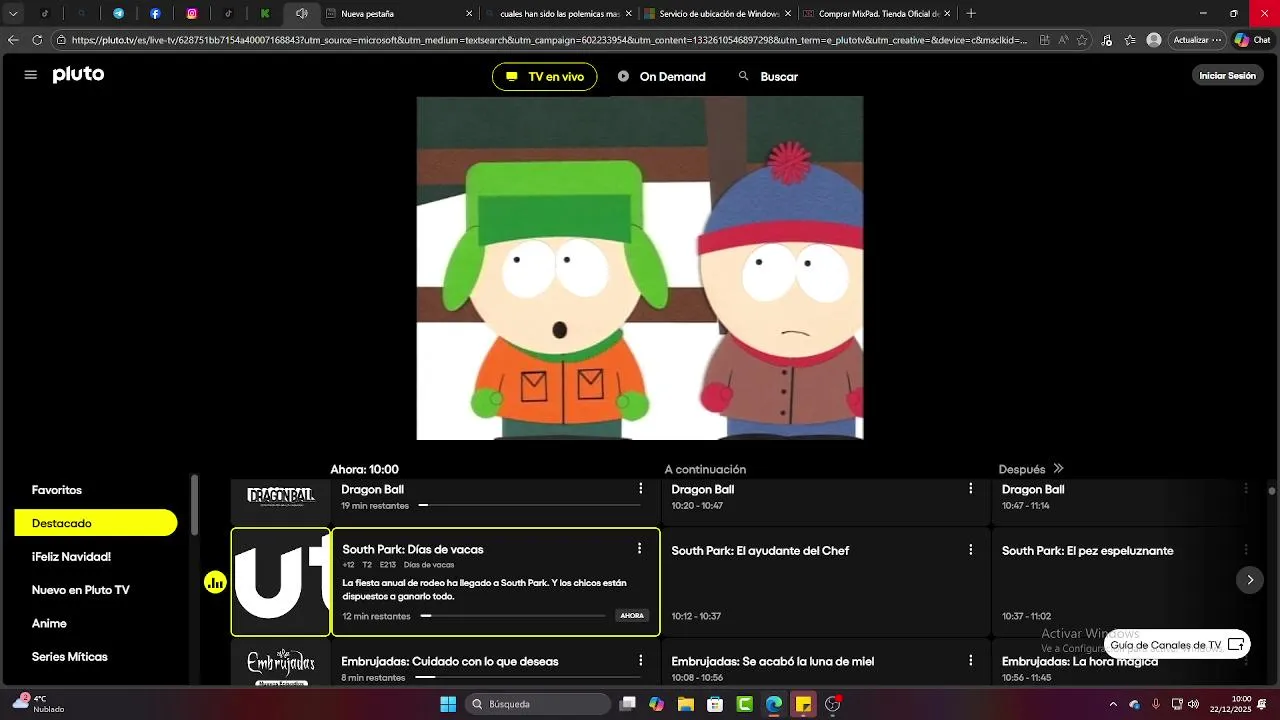The width and height of the screenshot is (1280, 720).
Task: Open the browser profile avatar
Action: pos(1154,40)
